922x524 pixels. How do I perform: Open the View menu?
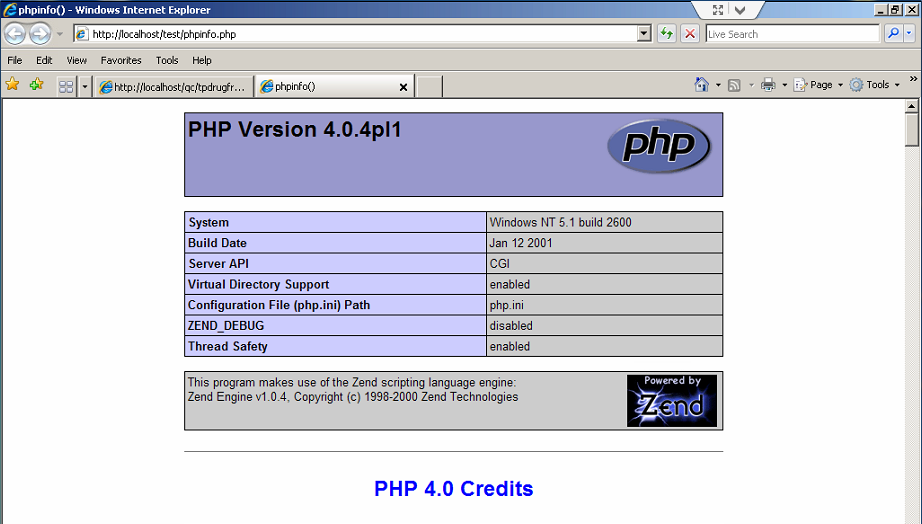coord(76,61)
